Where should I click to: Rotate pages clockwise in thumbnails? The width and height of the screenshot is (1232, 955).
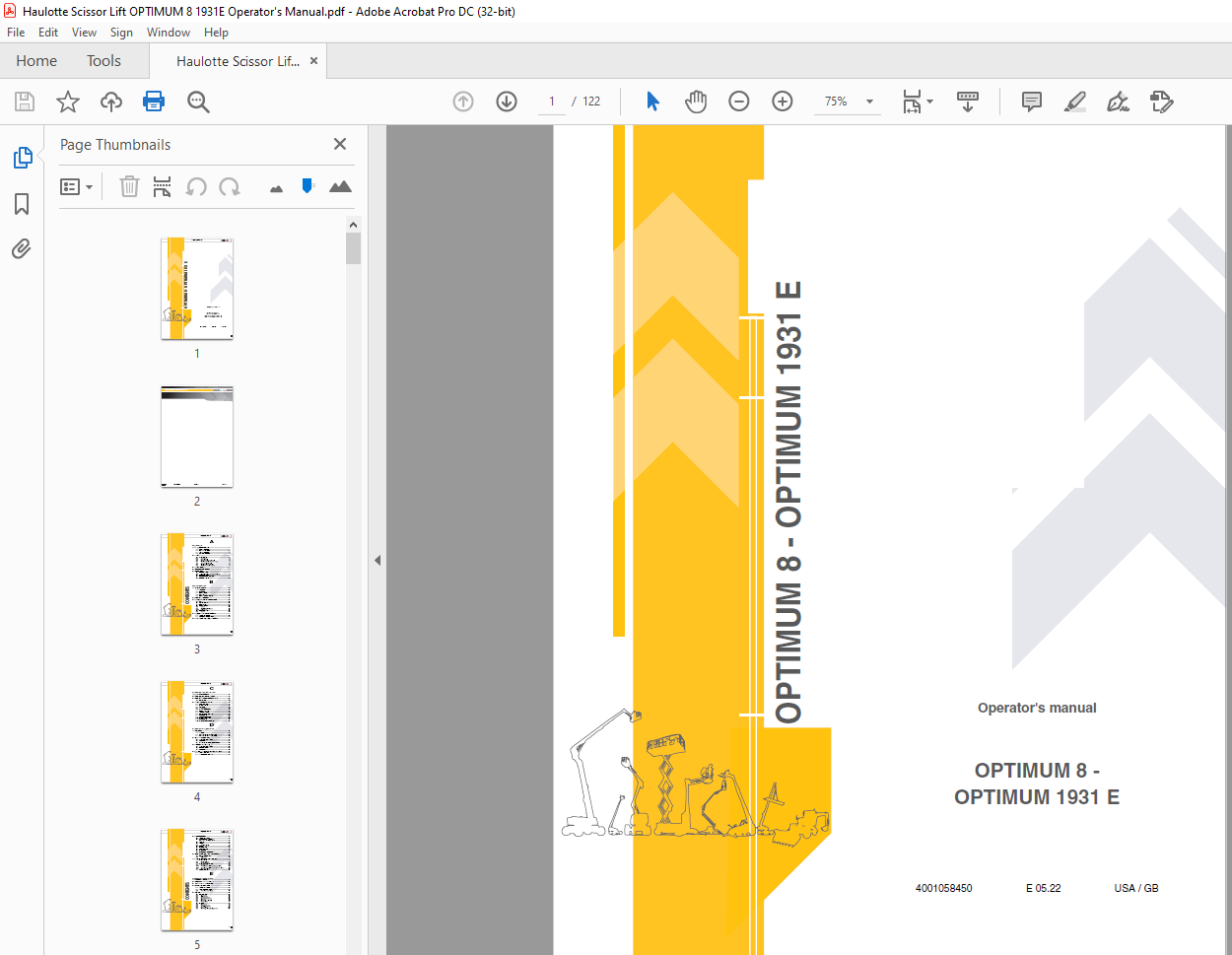click(x=230, y=186)
